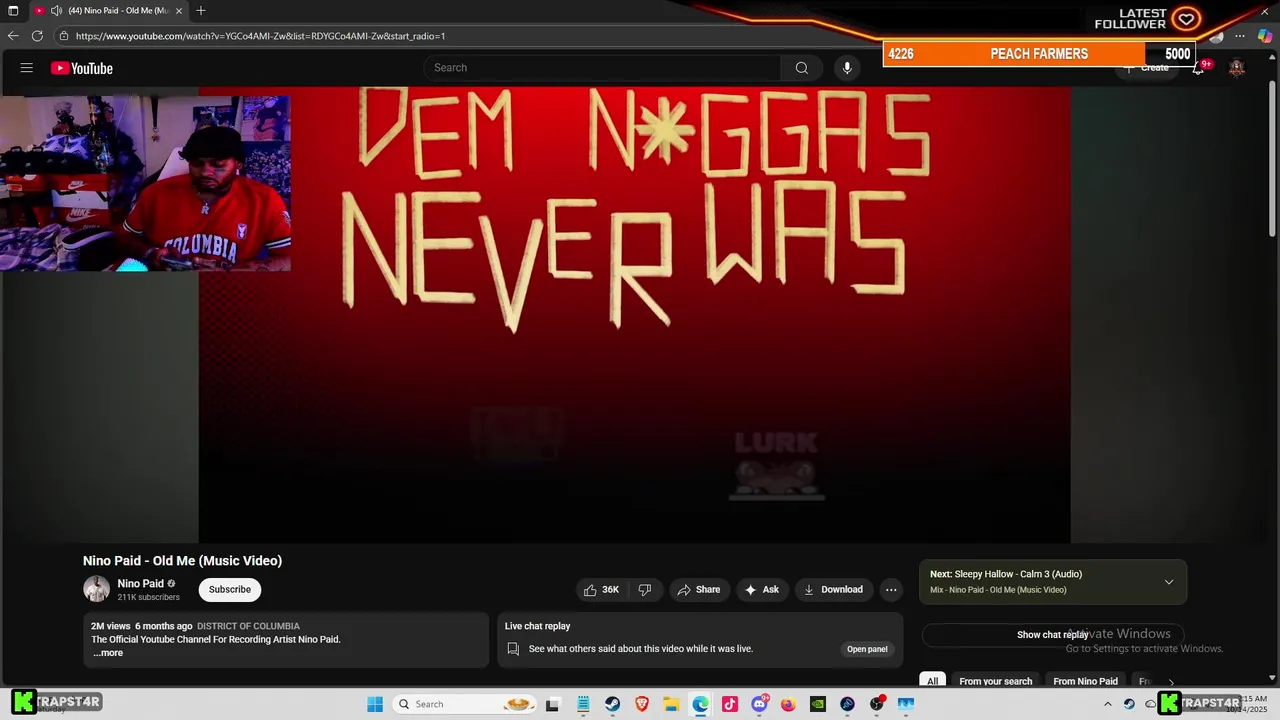The width and height of the screenshot is (1280, 720).
Task: View site information lock icon
Action: [64, 36]
